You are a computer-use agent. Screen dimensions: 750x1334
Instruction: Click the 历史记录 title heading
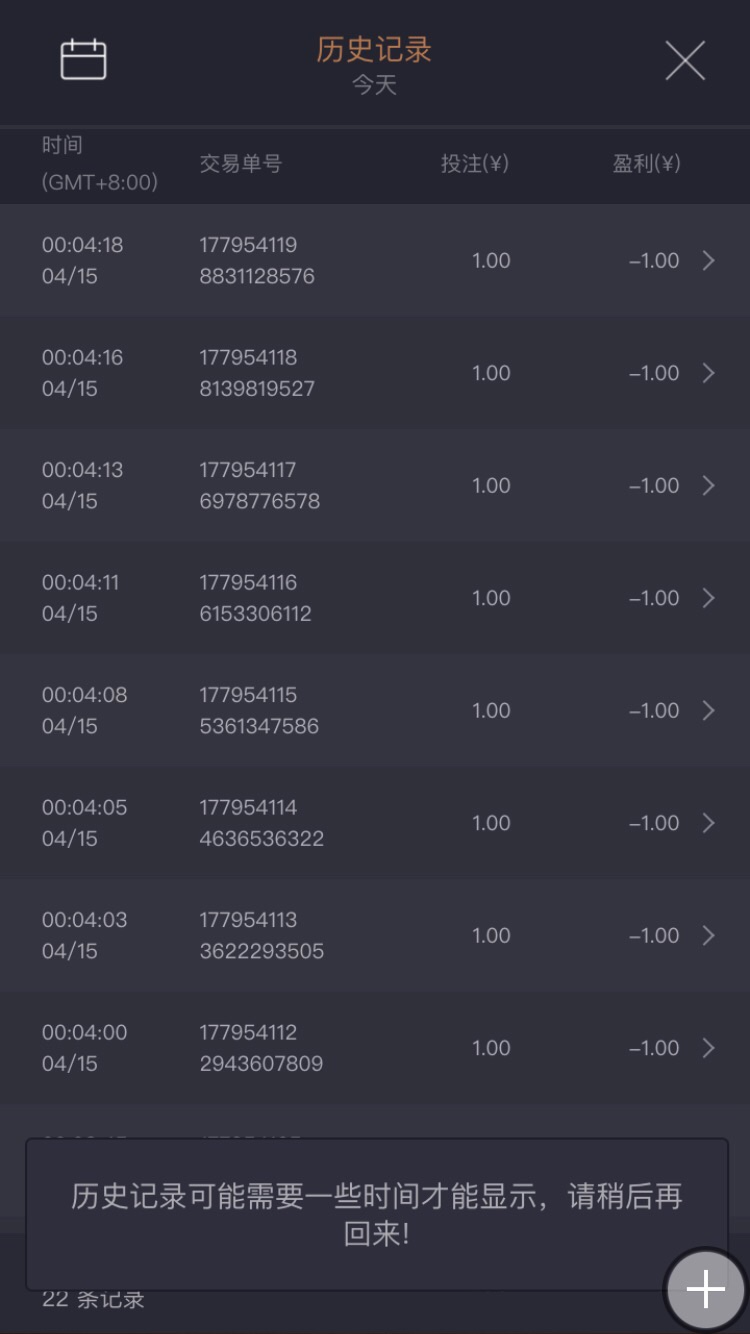coord(374,49)
